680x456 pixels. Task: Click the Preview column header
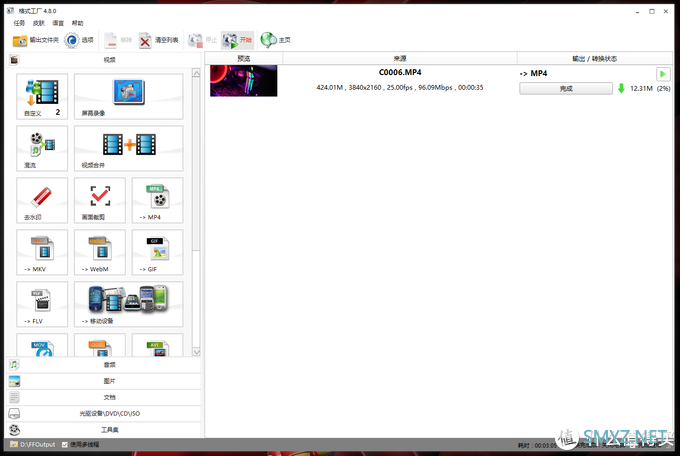244,59
